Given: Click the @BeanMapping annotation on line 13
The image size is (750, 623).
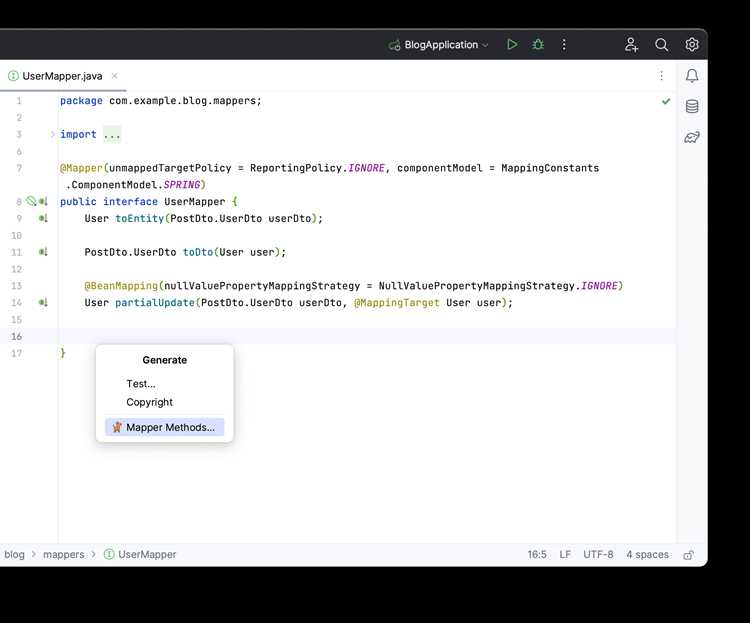Looking at the screenshot, I should [x=121, y=286].
